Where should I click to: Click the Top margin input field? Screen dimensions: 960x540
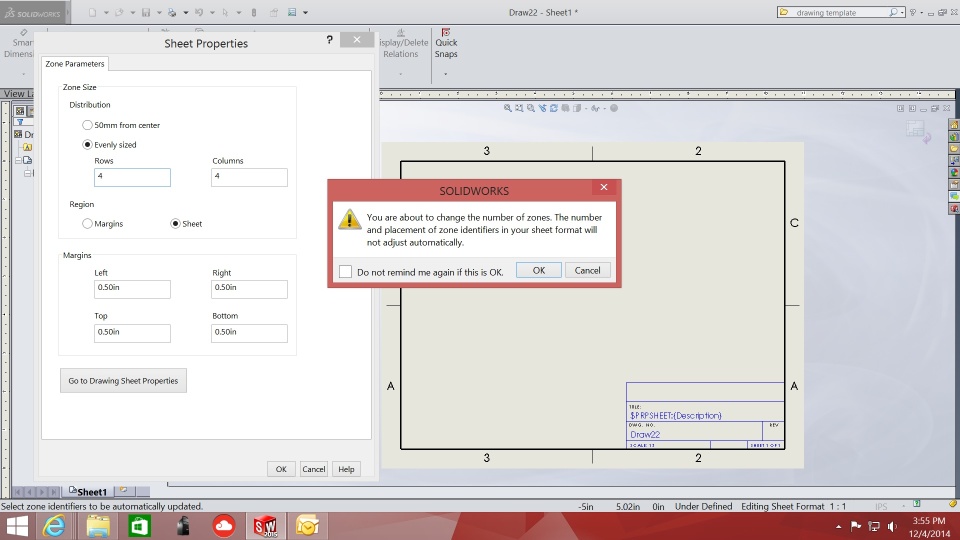[x=132, y=333]
